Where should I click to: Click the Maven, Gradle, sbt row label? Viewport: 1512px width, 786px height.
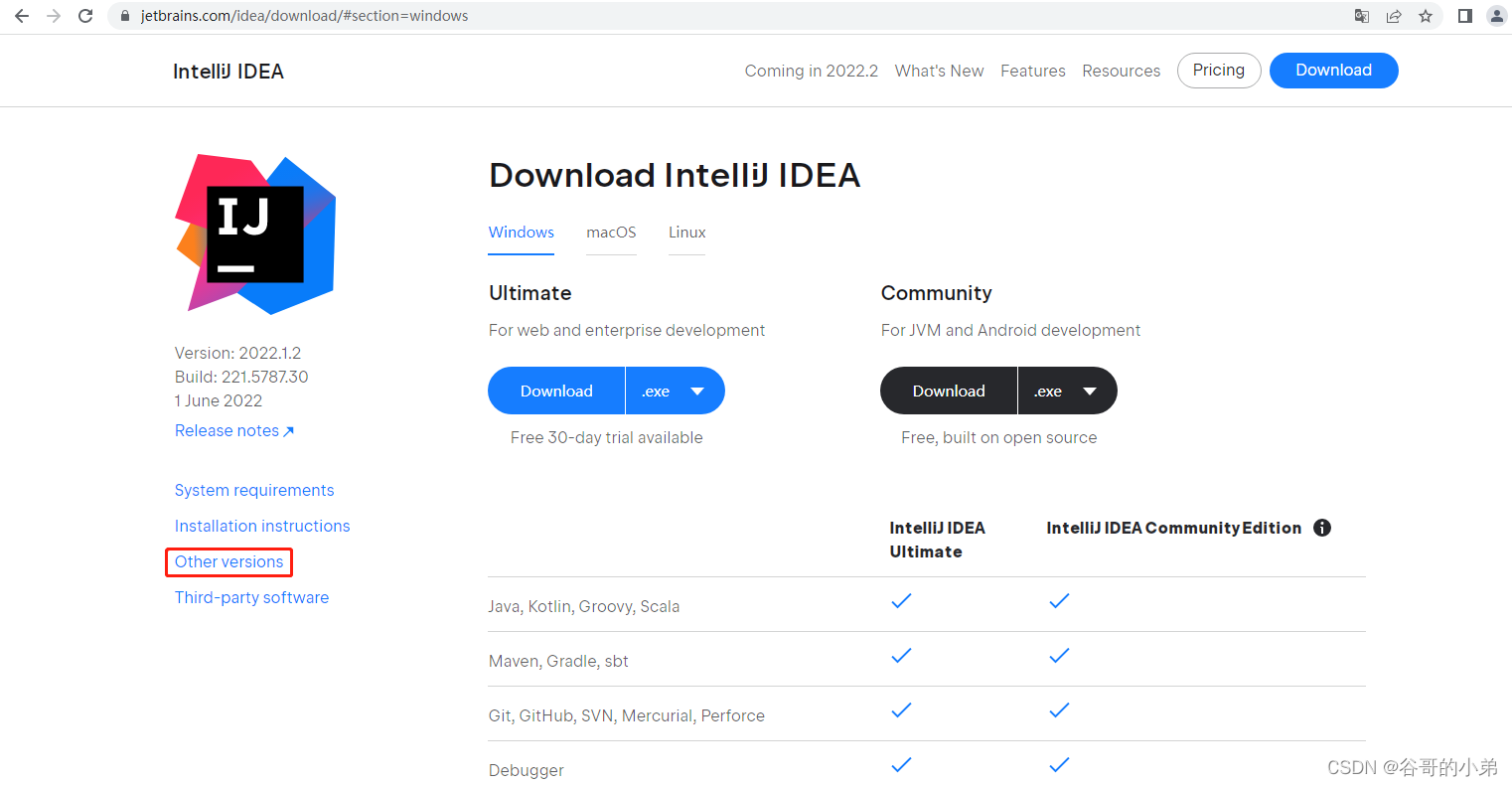[x=558, y=661]
